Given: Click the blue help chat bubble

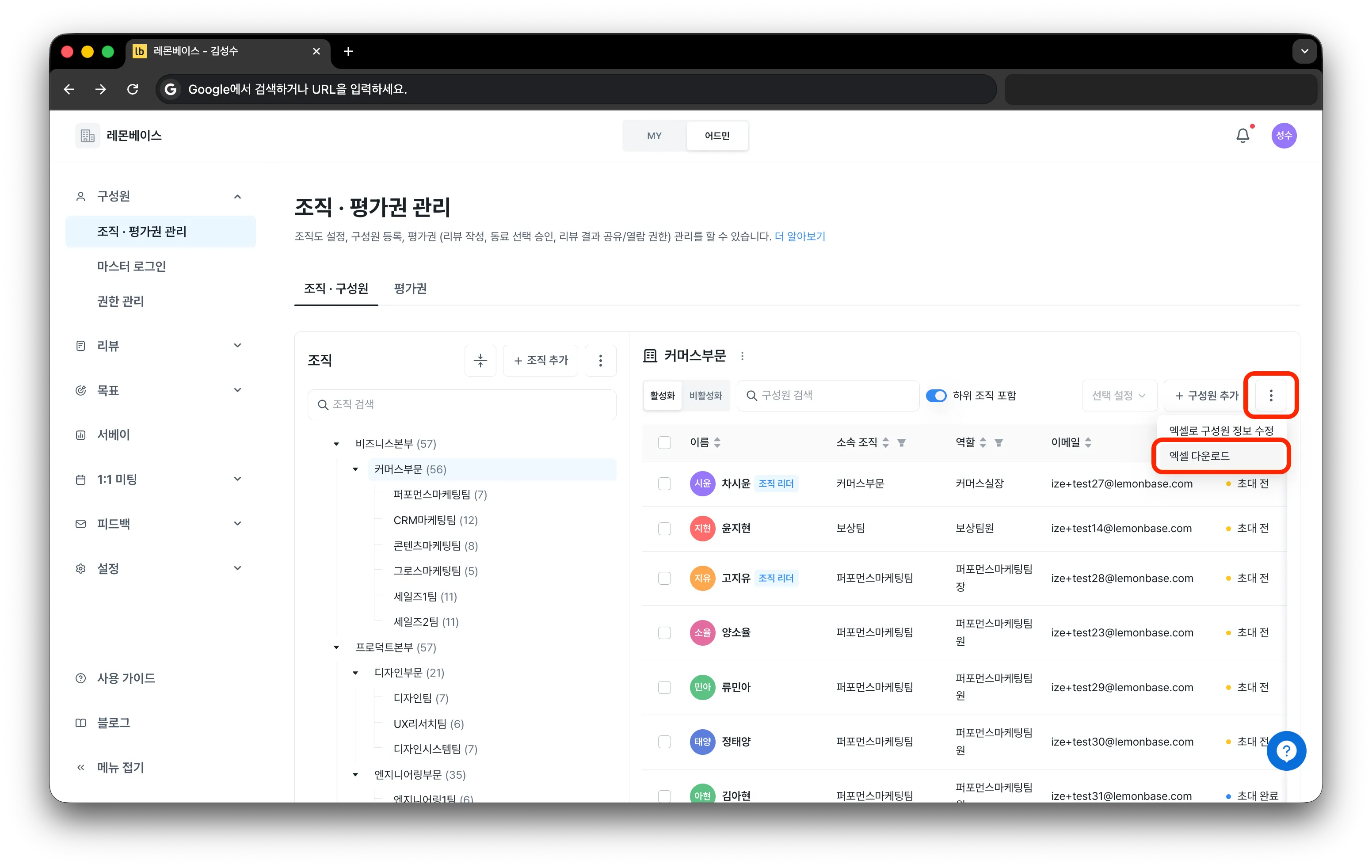Looking at the screenshot, I should [1286, 751].
